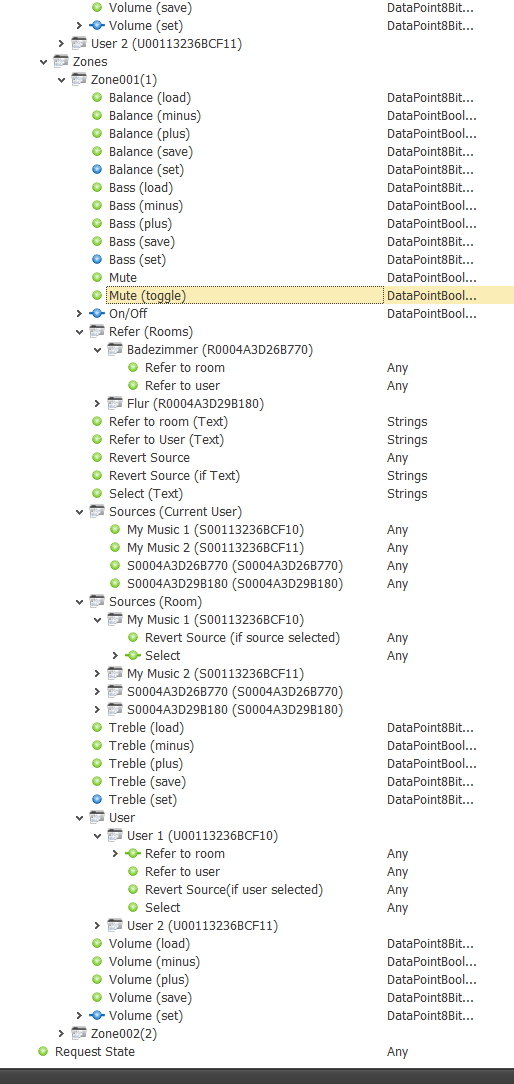Select the Volume (minus) datapoint

click(x=154, y=961)
